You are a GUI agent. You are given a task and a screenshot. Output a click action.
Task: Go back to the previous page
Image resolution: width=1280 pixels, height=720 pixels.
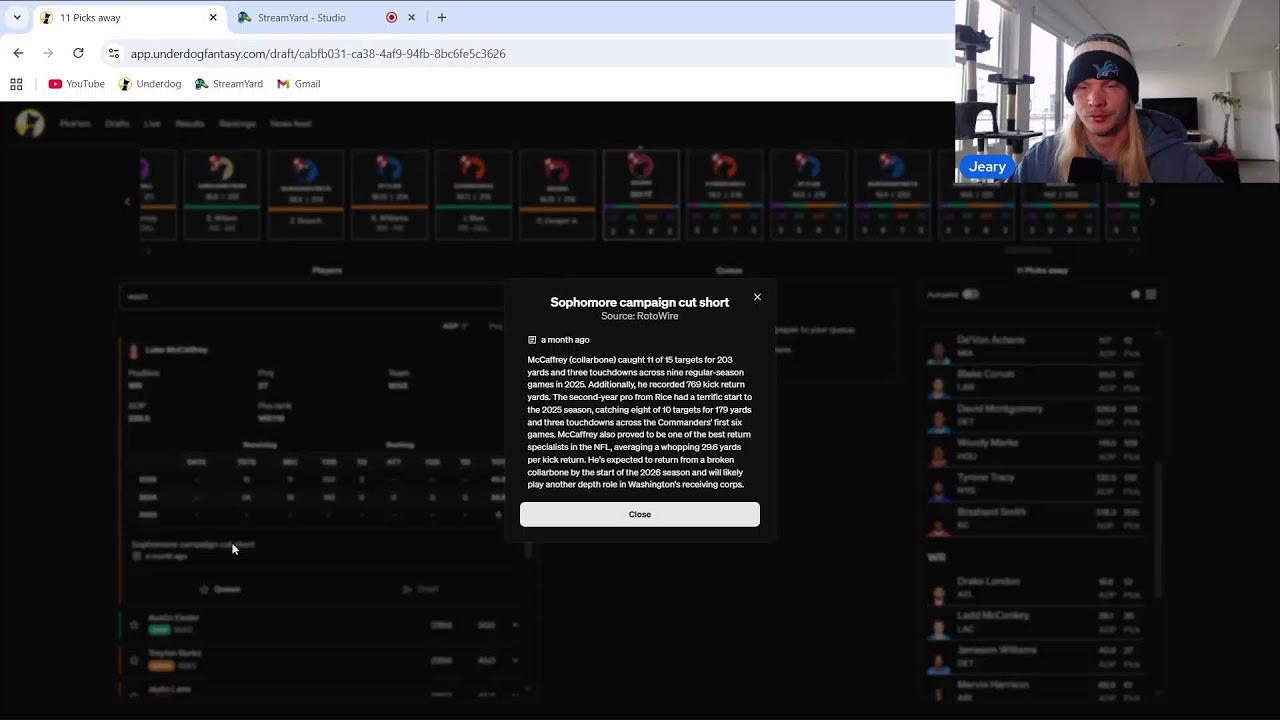click(x=18, y=53)
